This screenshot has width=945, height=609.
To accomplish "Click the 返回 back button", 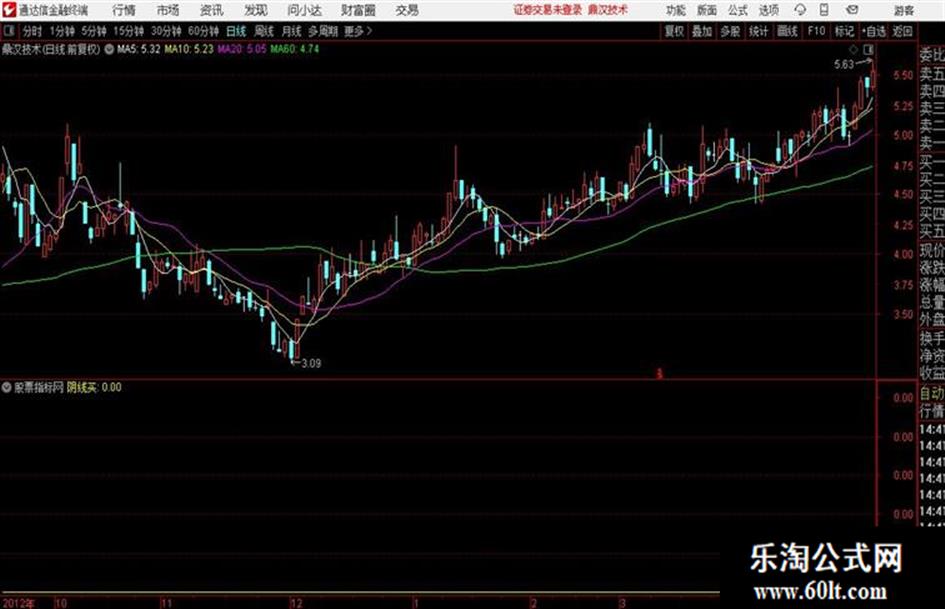I will coord(902,31).
